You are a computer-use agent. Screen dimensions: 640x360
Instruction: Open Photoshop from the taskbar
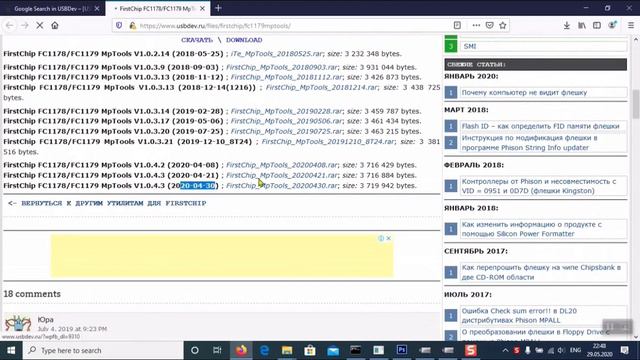(402, 350)
